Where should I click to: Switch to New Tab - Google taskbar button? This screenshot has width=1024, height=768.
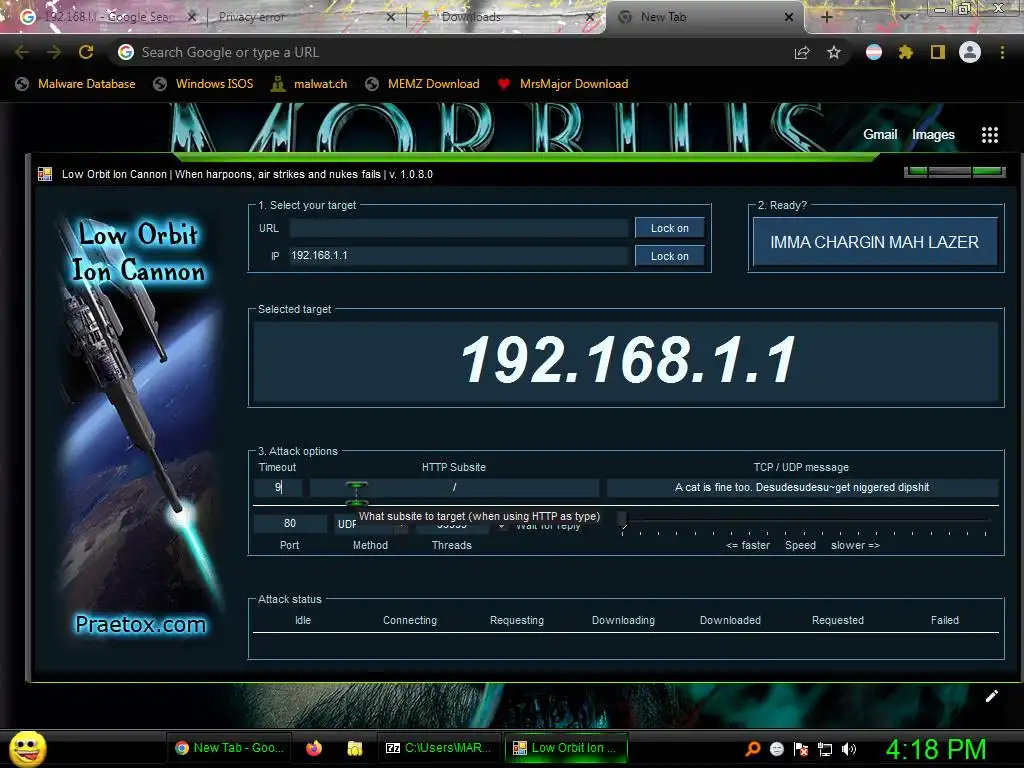[x=230, y=748]
